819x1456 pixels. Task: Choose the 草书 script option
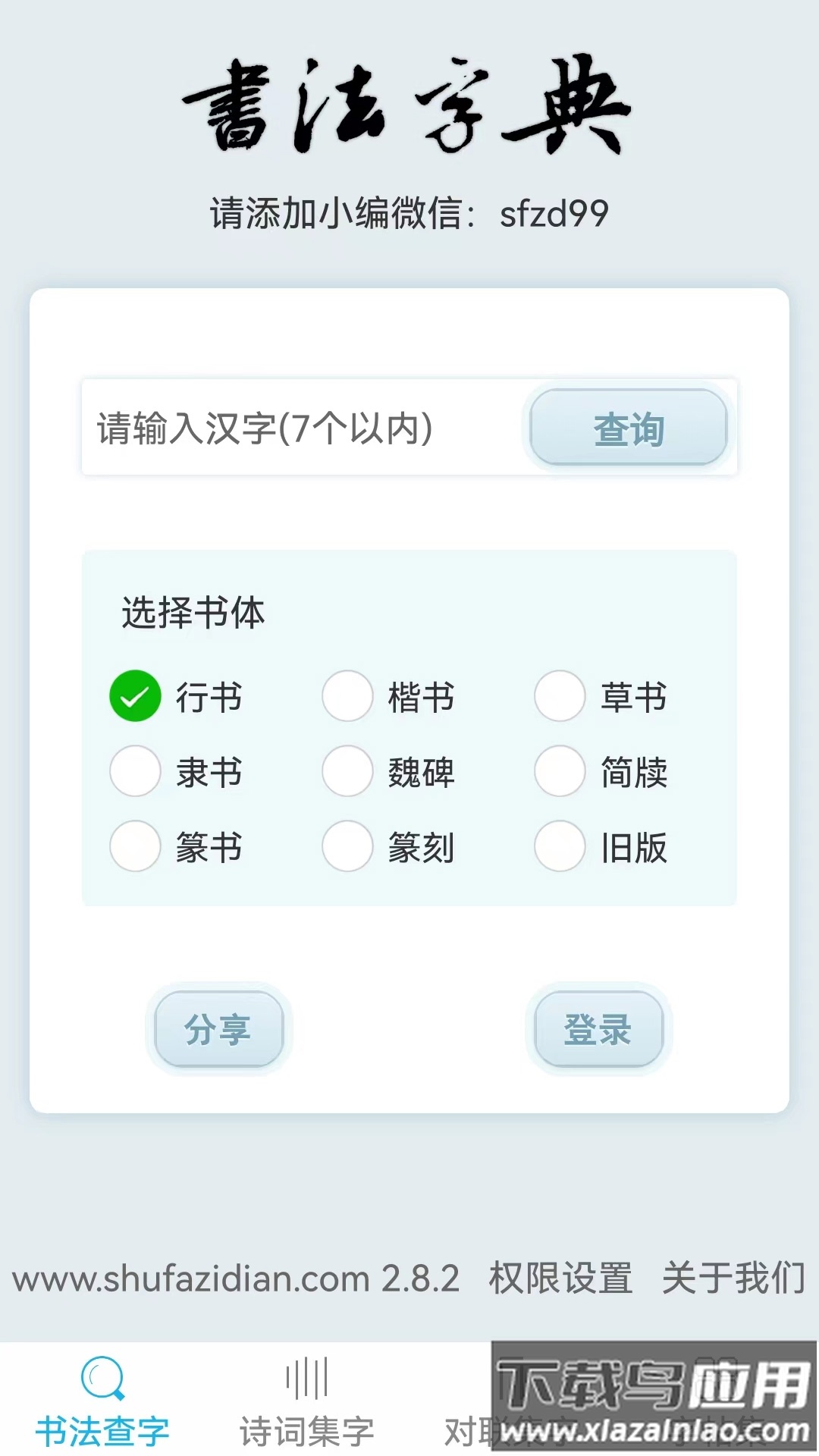560,696
